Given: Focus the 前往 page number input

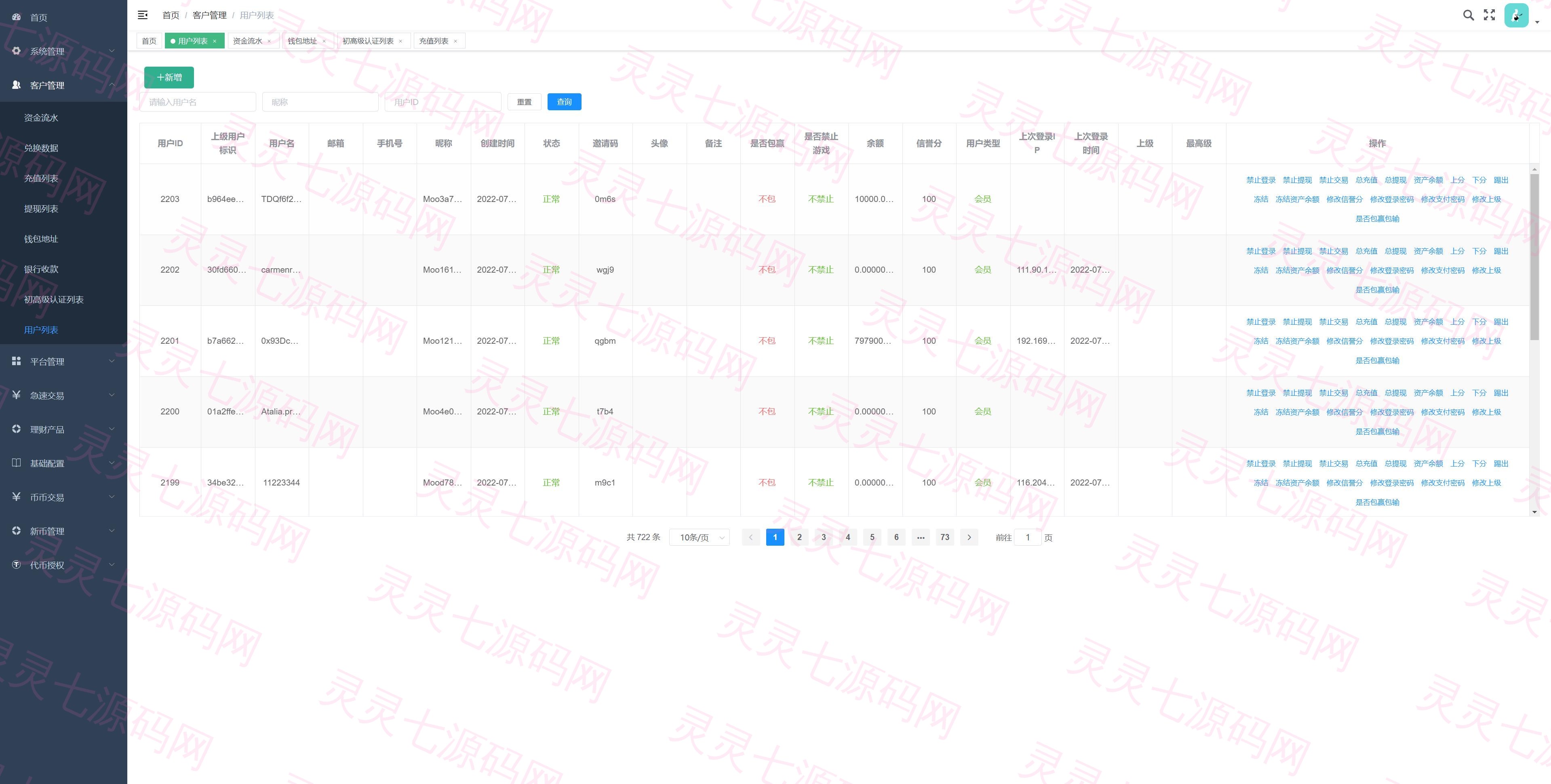Looking at the screenshot, I should coord(1028,537).
